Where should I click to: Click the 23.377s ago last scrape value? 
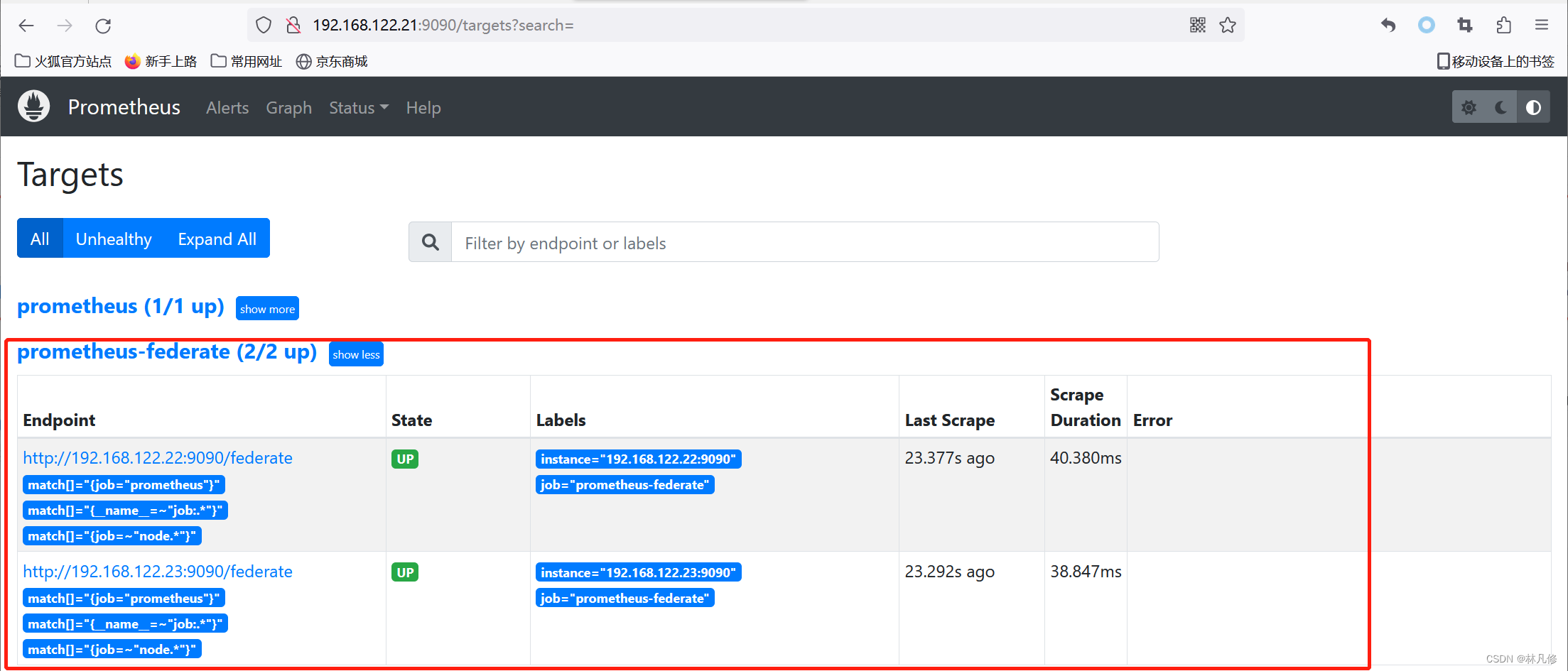point(950,458)
